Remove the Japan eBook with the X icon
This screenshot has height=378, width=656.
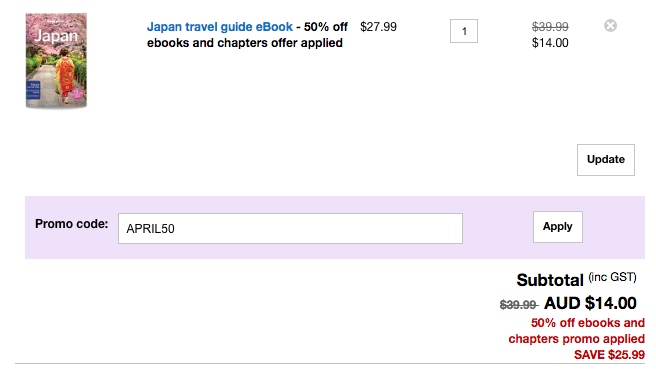tap(610, 26)
